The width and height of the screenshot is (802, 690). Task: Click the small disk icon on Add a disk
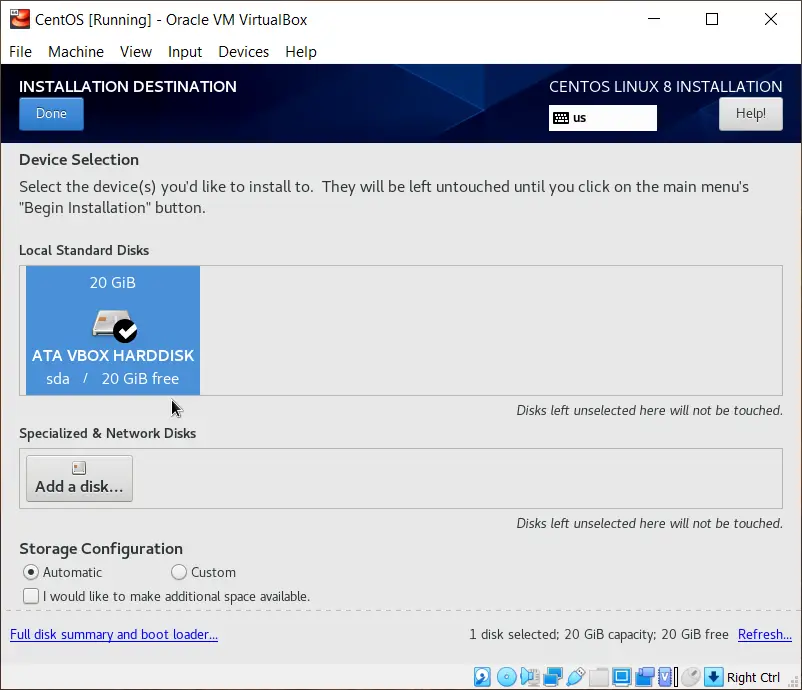pos(79,468)
